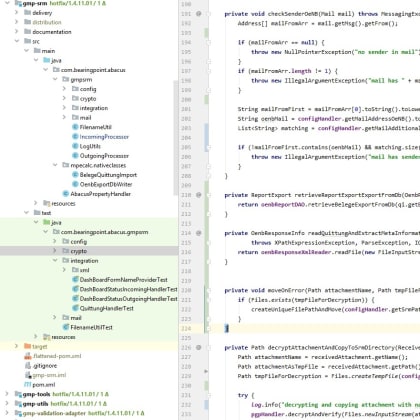This screenshot has height=420, width=420.
Task: Expand the gmp-validation-adapter module
Action: [x=7, y=413]
